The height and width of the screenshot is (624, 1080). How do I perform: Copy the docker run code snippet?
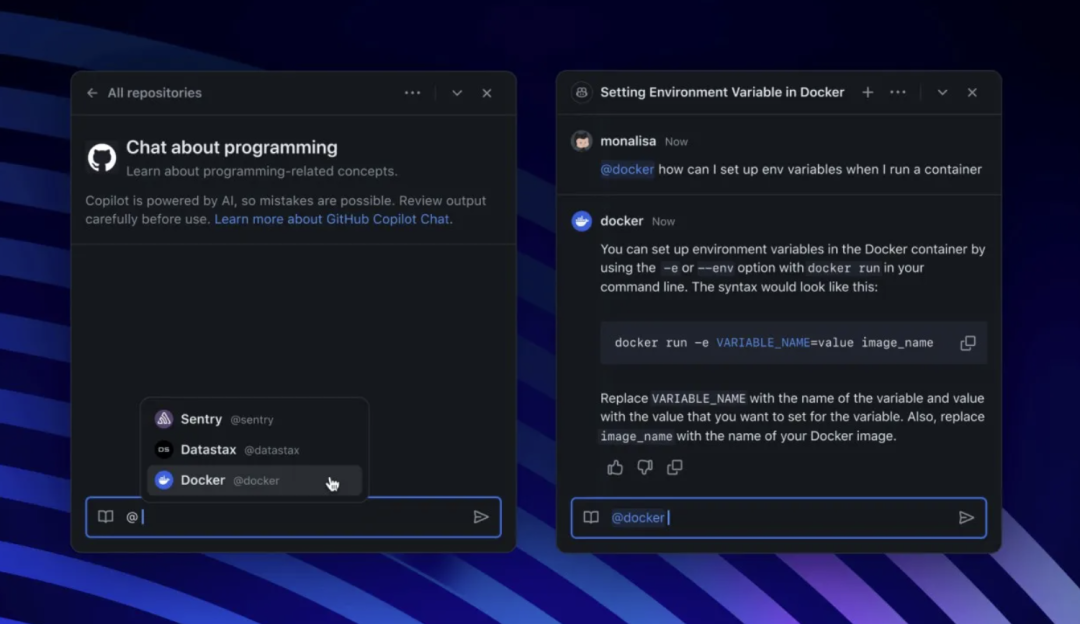tap(968, 342)
